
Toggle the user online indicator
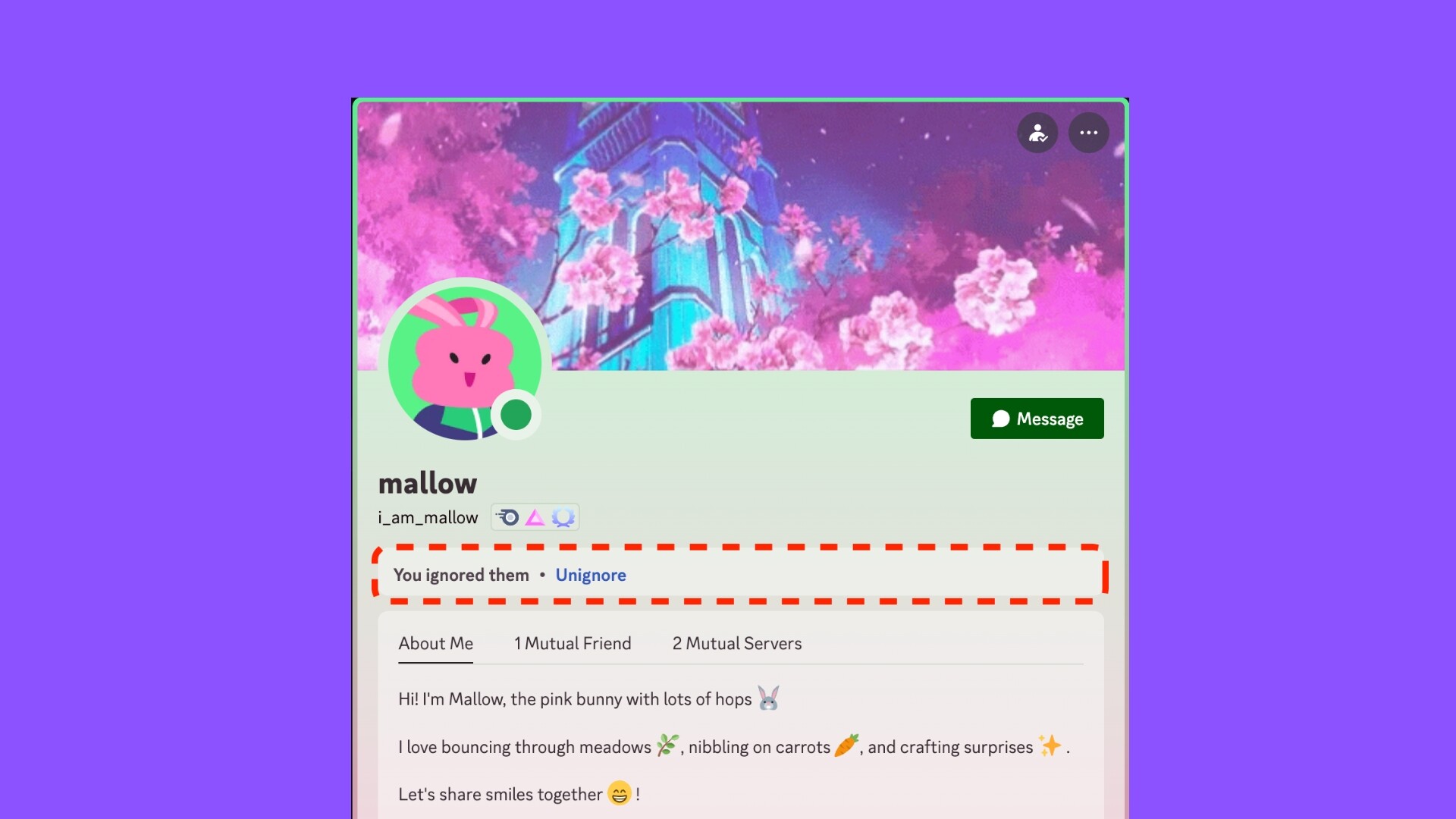[x=515, y=413]
